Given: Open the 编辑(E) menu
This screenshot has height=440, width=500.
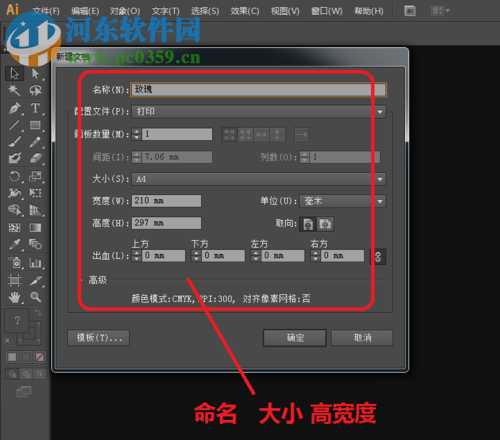Looking at the screenshot, I should tap(85, 11).
